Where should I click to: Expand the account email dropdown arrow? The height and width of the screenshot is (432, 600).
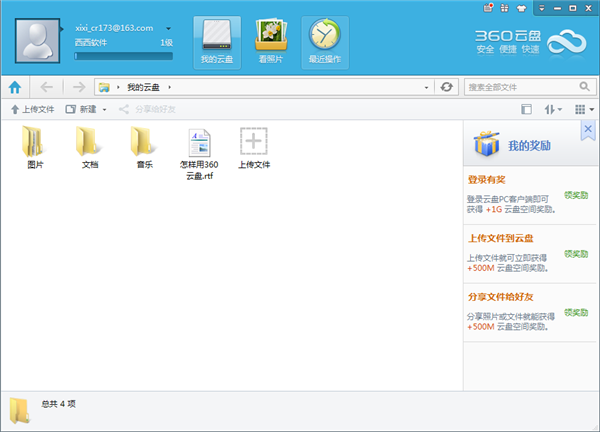(x=168, y=29)
